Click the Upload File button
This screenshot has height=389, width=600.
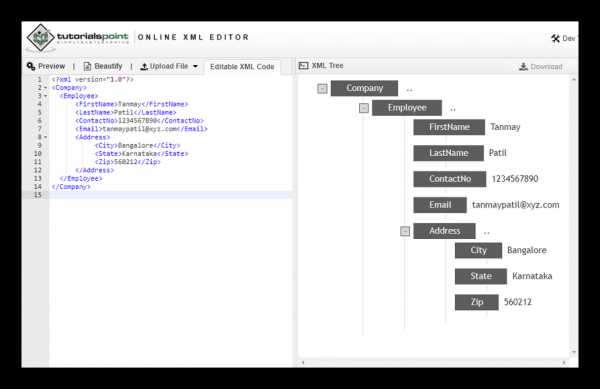click(169, 67)
